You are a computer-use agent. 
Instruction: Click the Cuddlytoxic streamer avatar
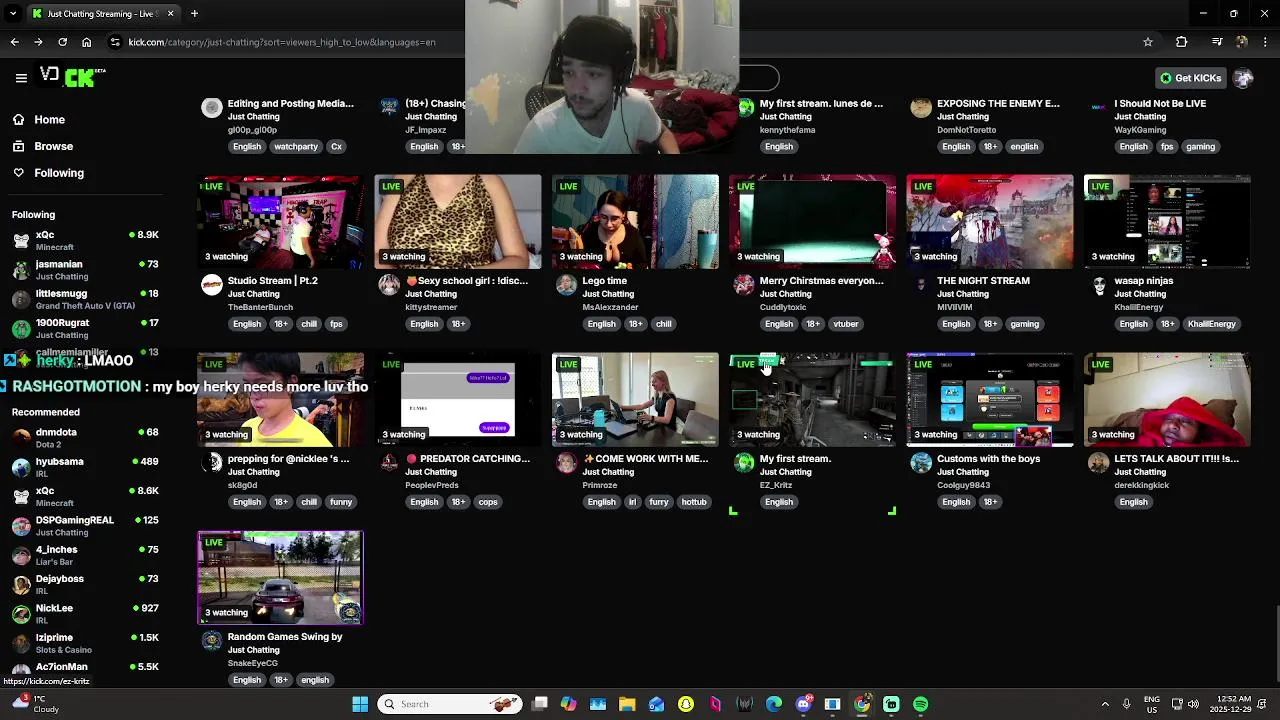744,286
